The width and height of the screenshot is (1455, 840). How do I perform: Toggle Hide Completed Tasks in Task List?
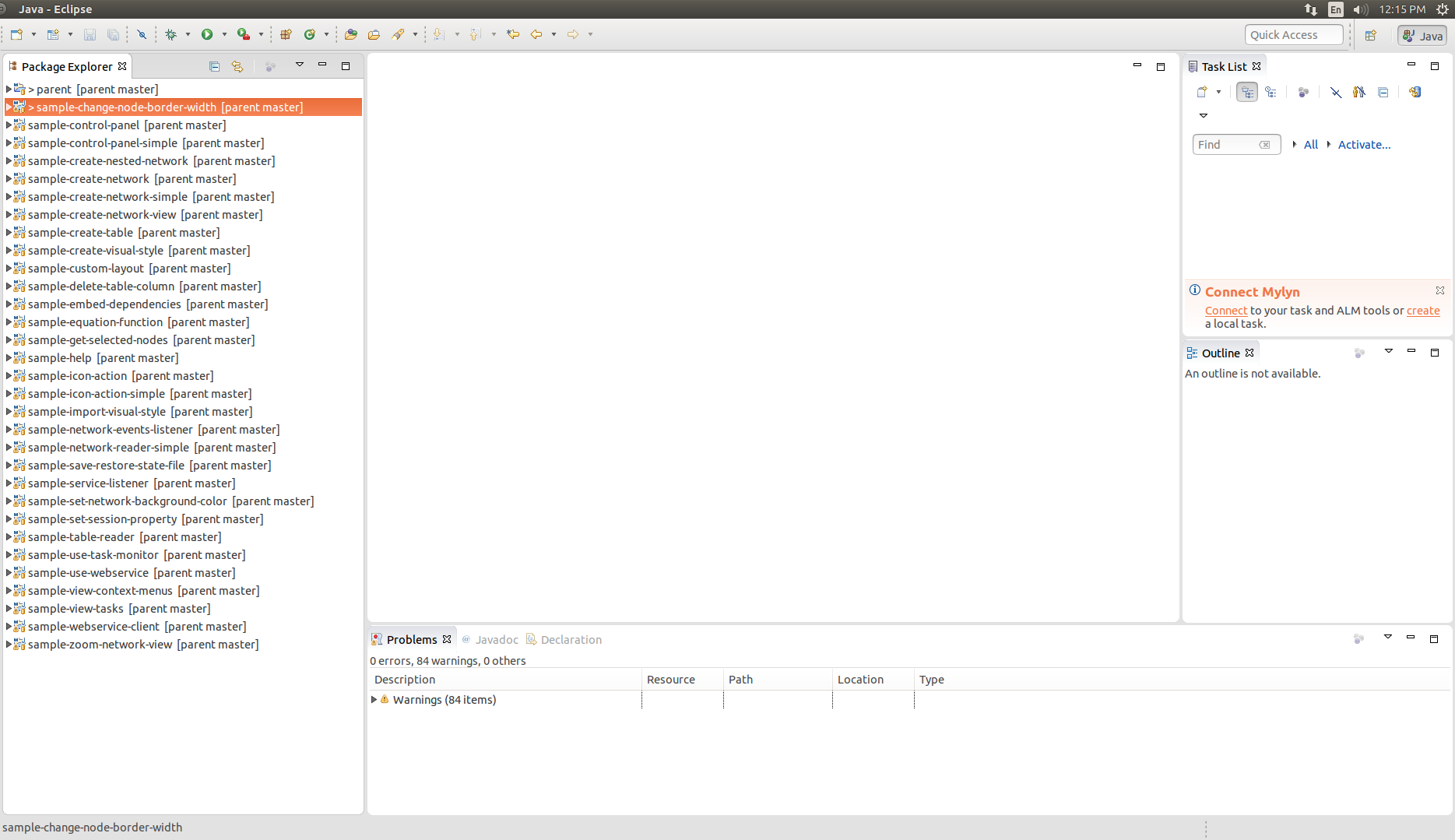point(1336,92)
